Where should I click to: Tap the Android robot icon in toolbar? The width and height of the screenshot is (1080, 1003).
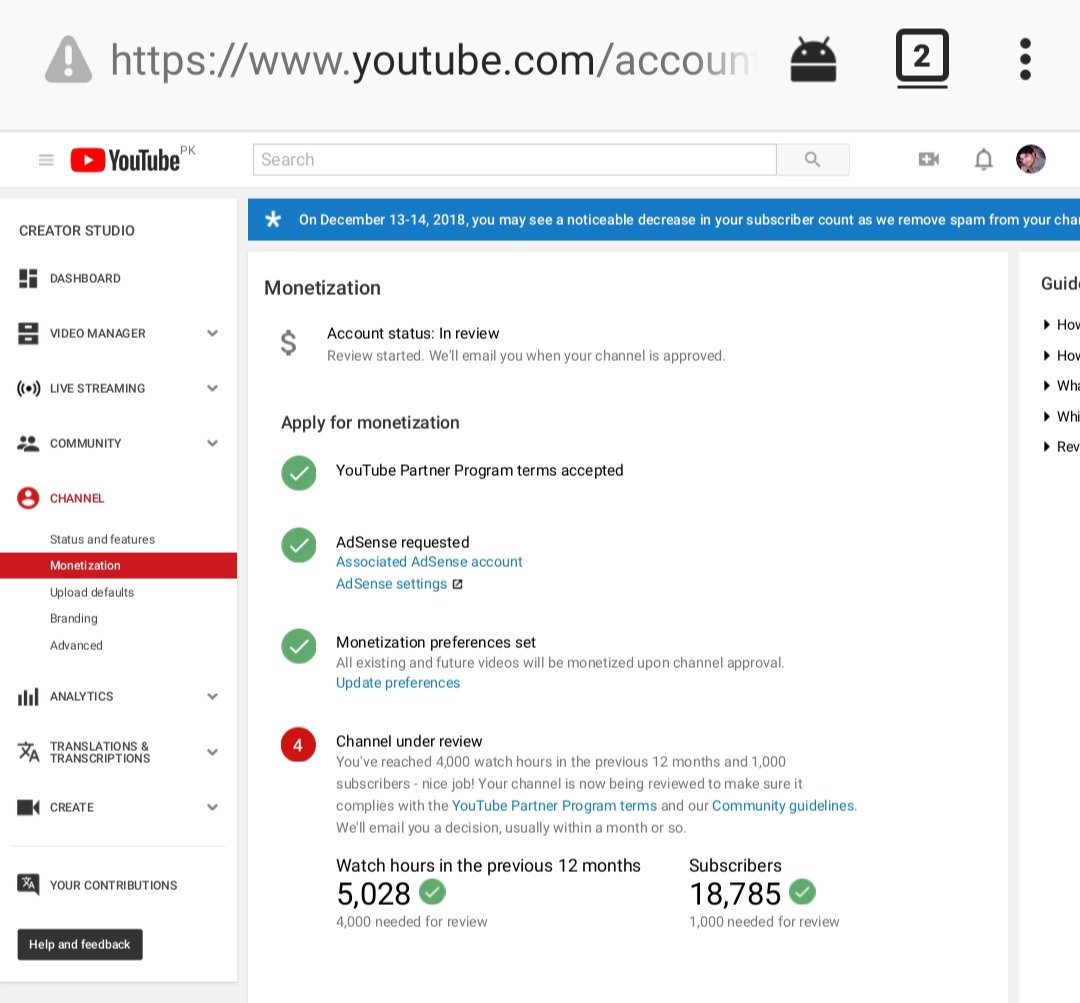(813, 60)
